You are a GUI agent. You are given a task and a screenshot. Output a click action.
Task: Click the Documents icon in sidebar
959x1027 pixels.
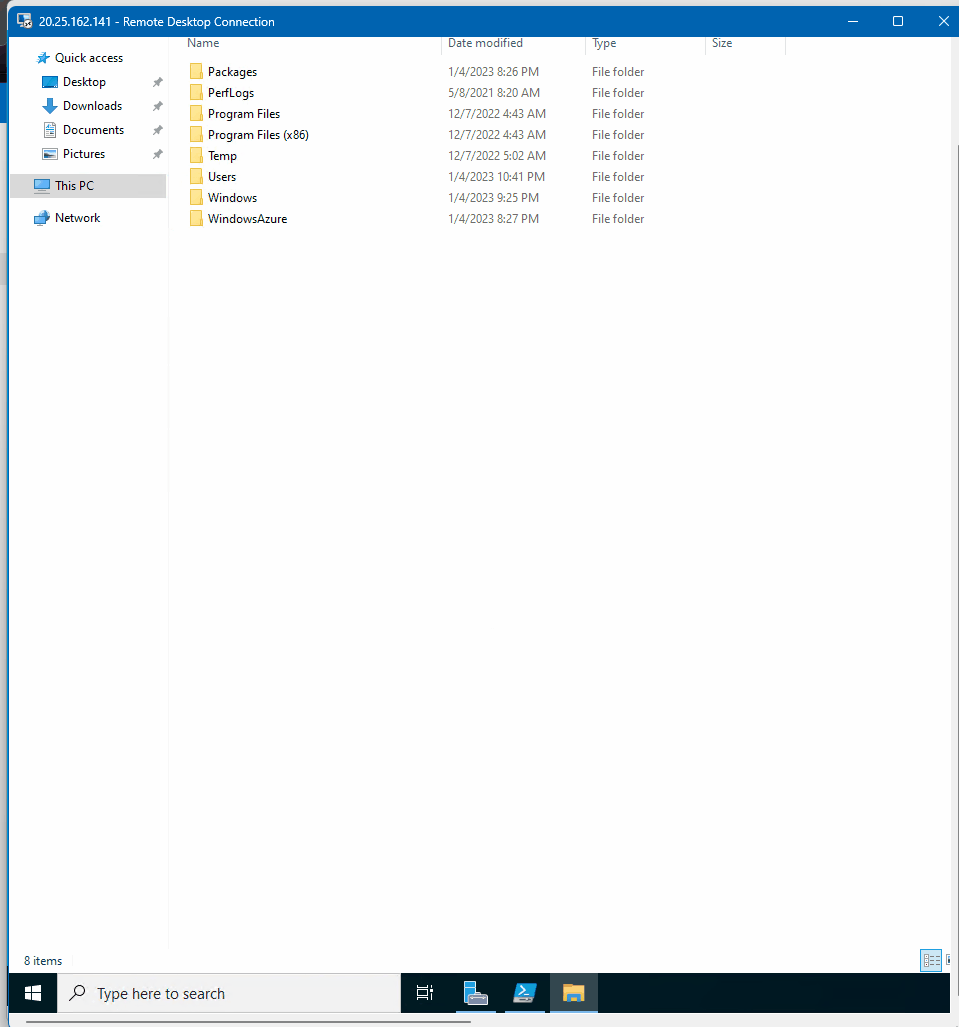tap(50, 130)
